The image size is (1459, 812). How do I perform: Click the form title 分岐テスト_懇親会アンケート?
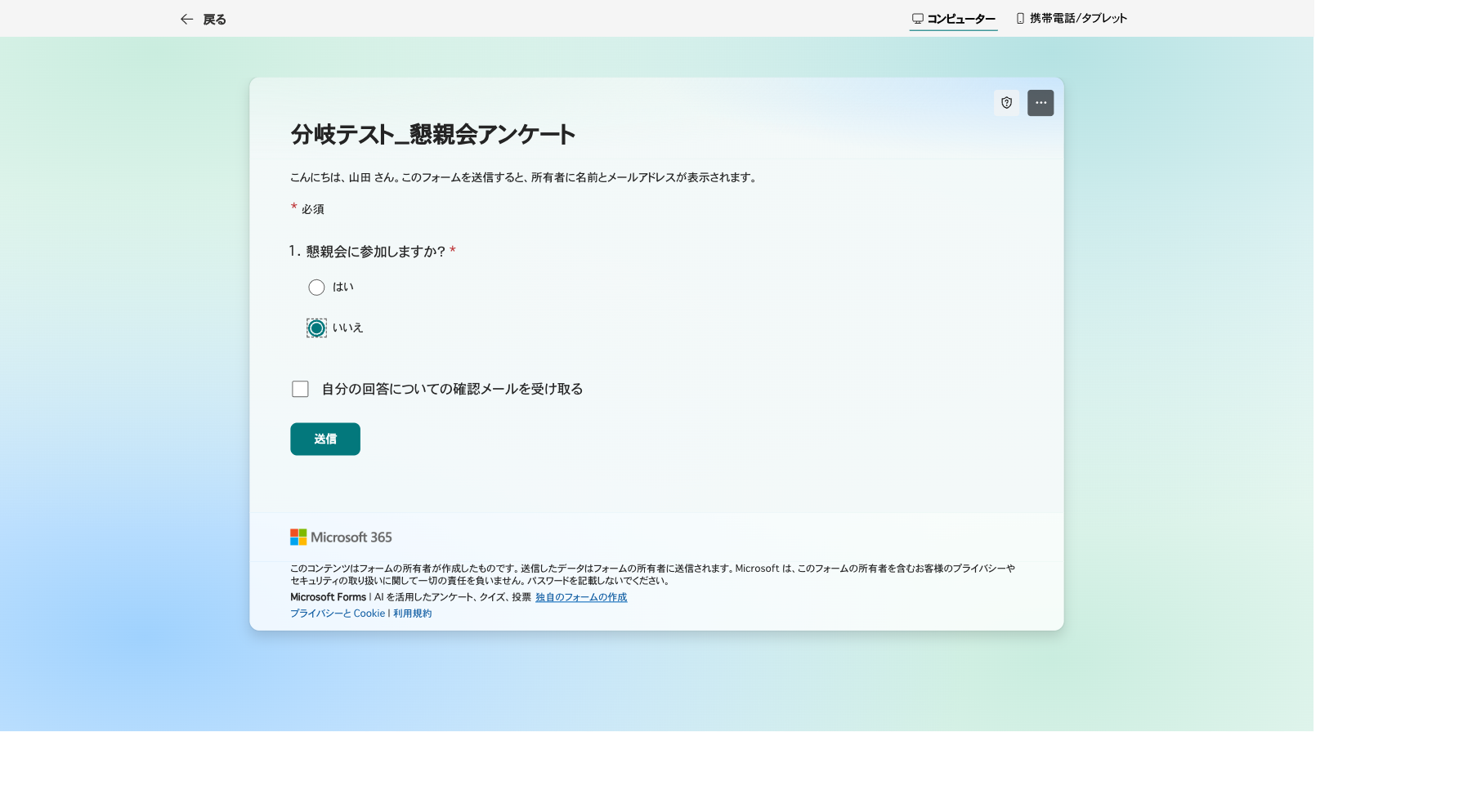click(433, 134)
